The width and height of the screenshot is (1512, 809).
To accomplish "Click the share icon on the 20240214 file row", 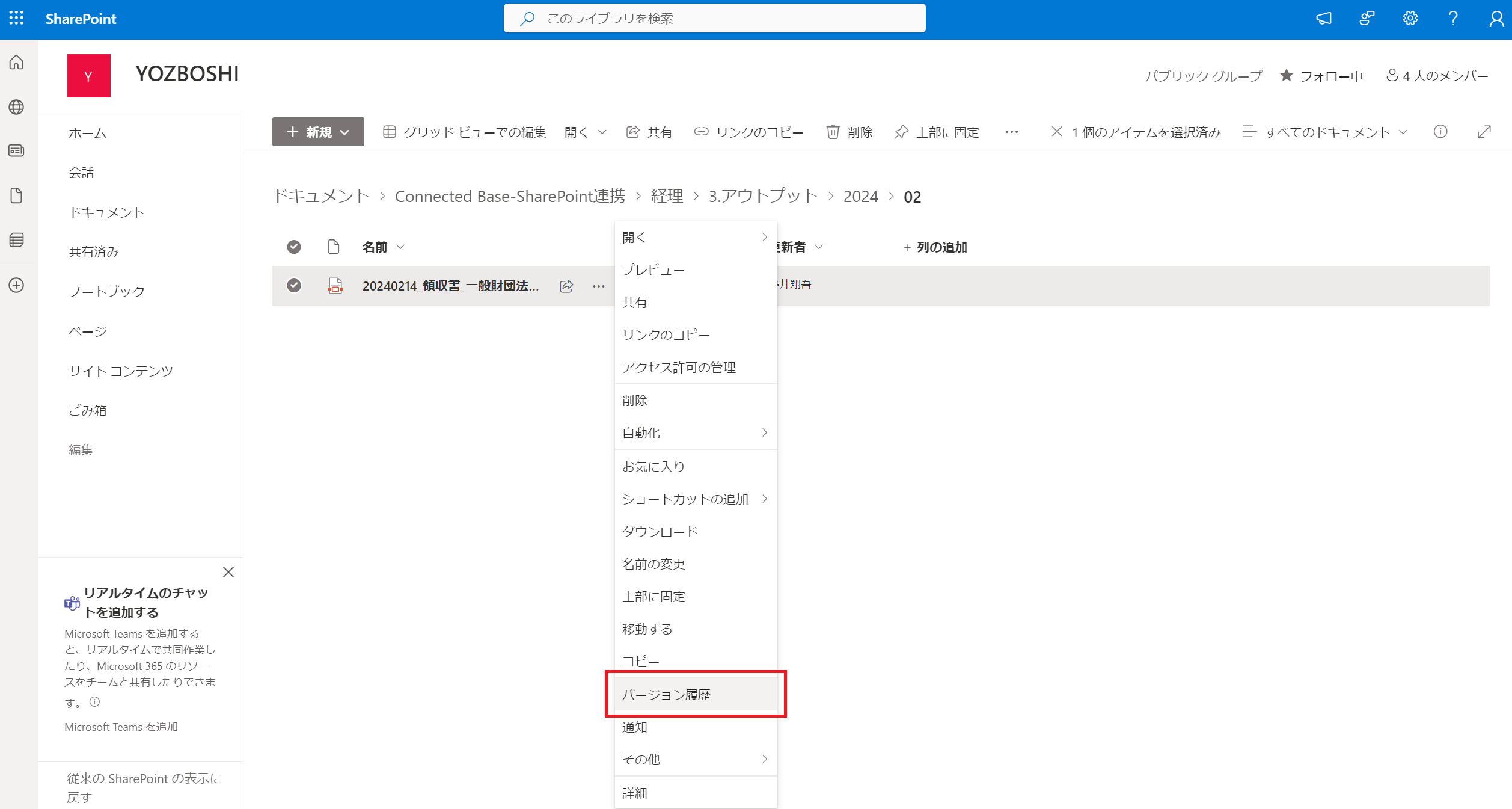I will click(x=566, y=286).
